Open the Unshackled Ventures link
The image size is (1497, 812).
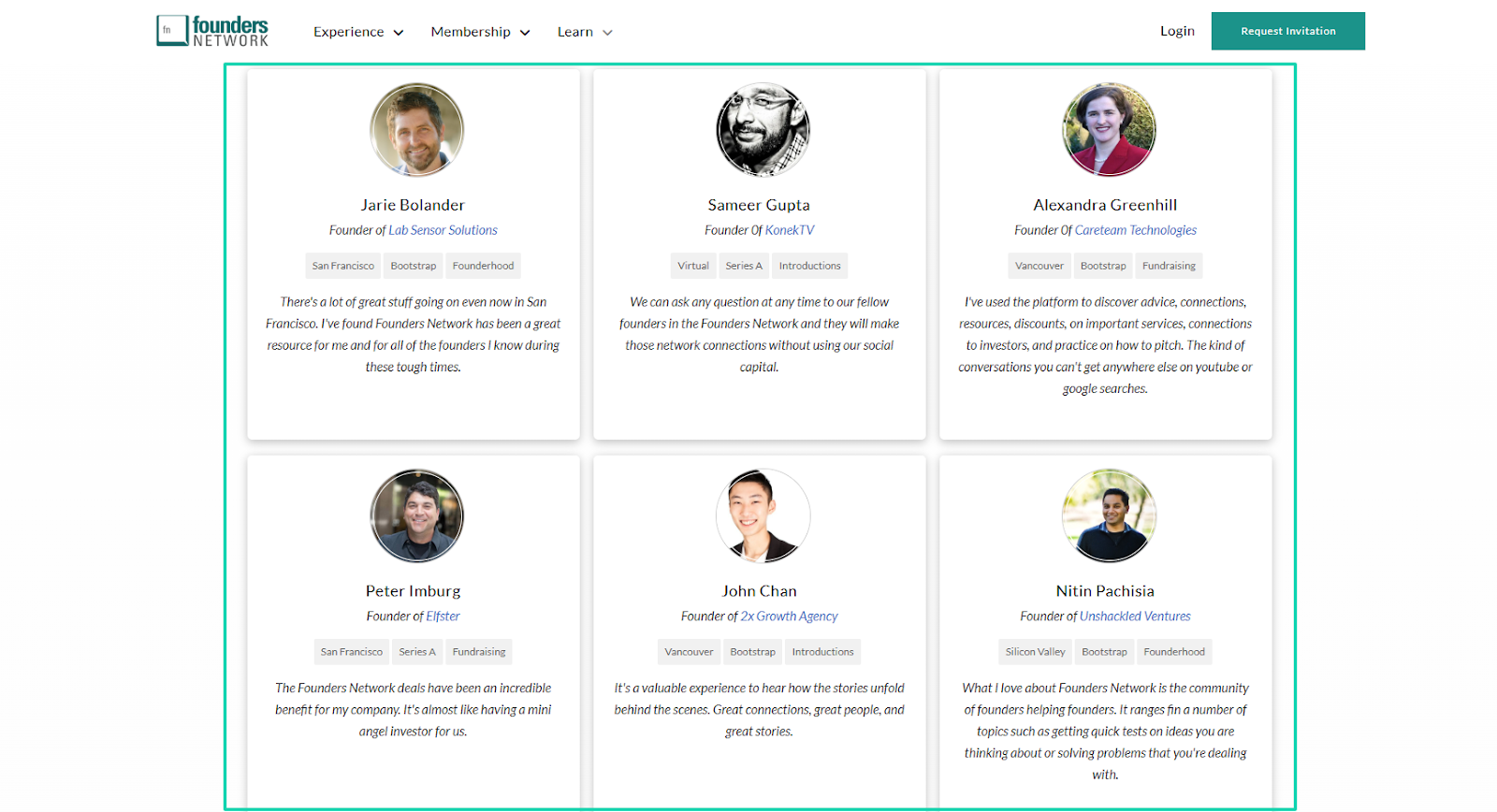click(x=1135, y=616)
